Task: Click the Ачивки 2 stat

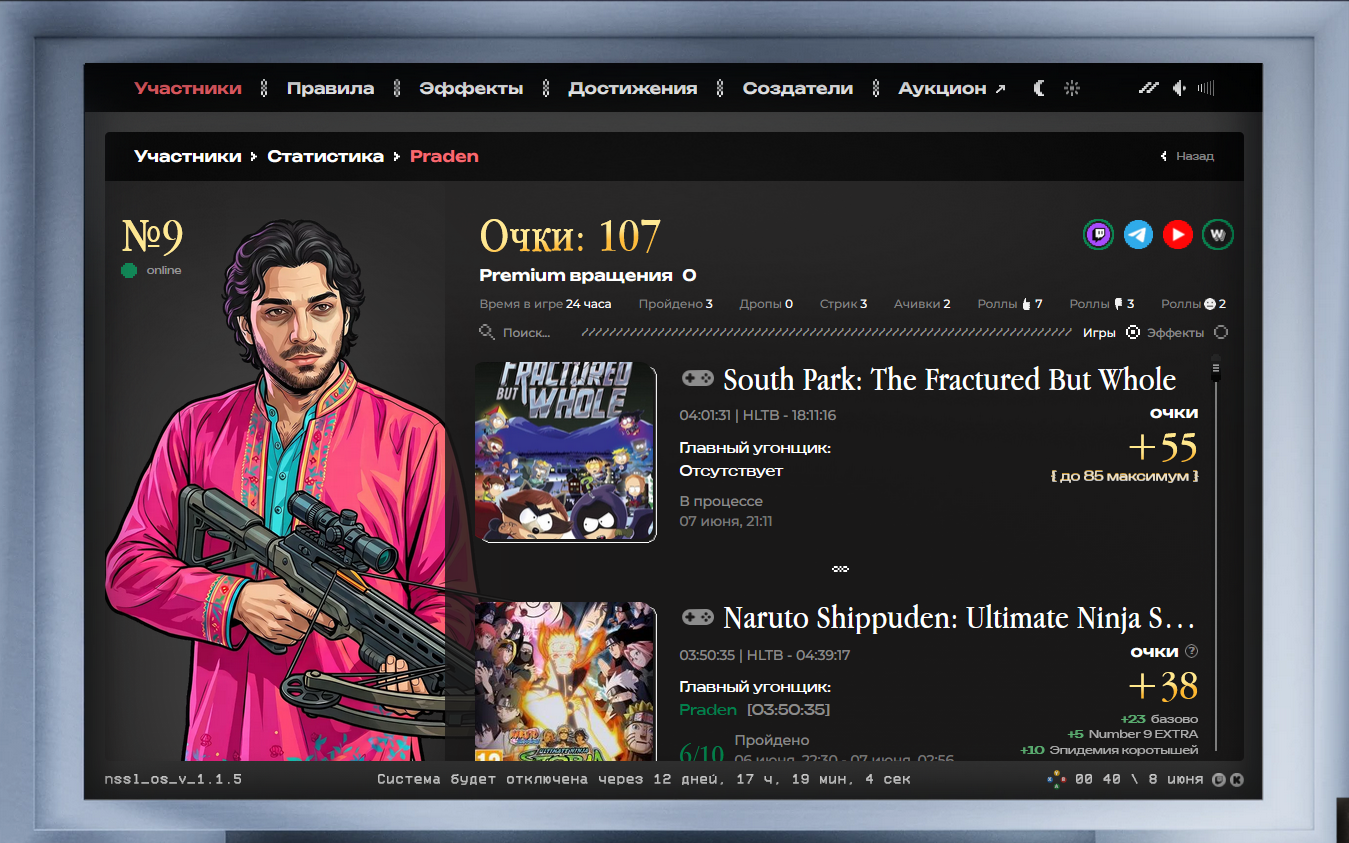Action: (x=922, y=304)
